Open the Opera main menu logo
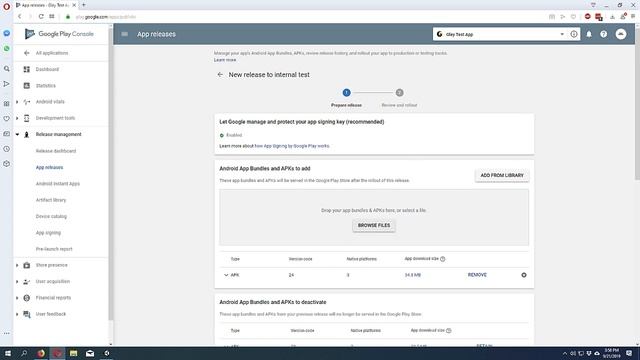 click(7, 6)
